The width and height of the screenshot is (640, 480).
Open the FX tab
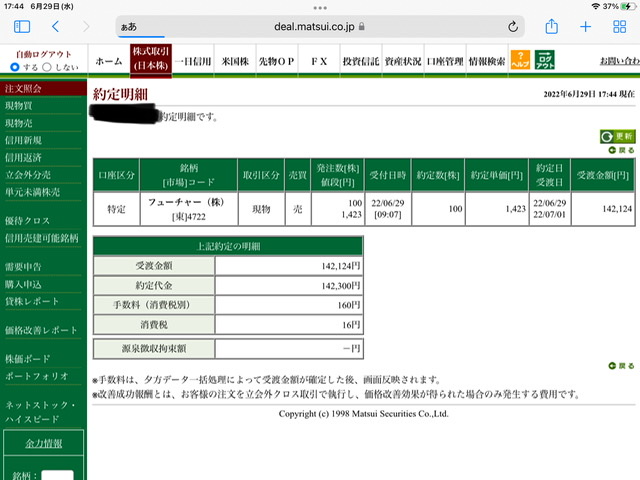319,61
